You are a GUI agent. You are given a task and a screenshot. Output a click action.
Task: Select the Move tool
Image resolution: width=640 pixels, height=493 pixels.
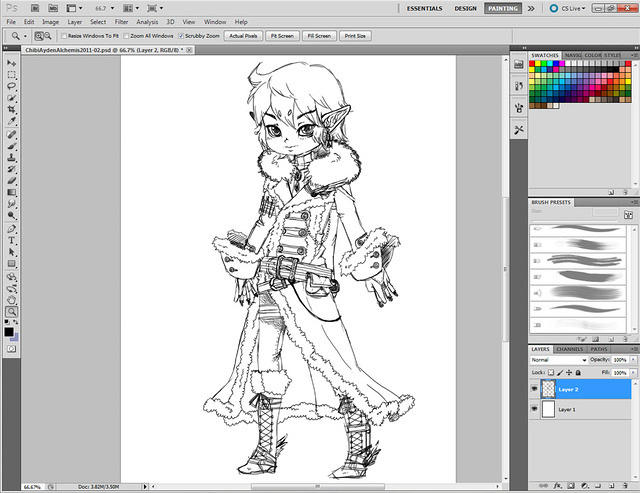pos(11,63)
